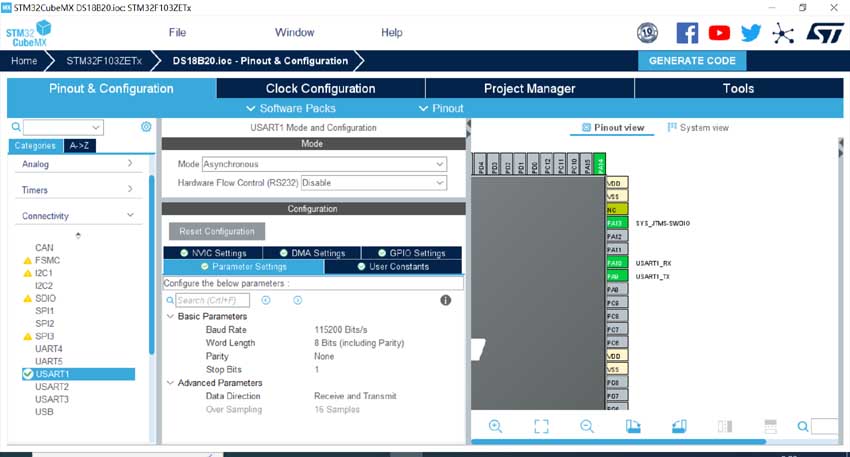The height and width of the screenshot is (457, 850).
Task: Open the gear settings icon in the left panel
Action: (x=146, y=127)
